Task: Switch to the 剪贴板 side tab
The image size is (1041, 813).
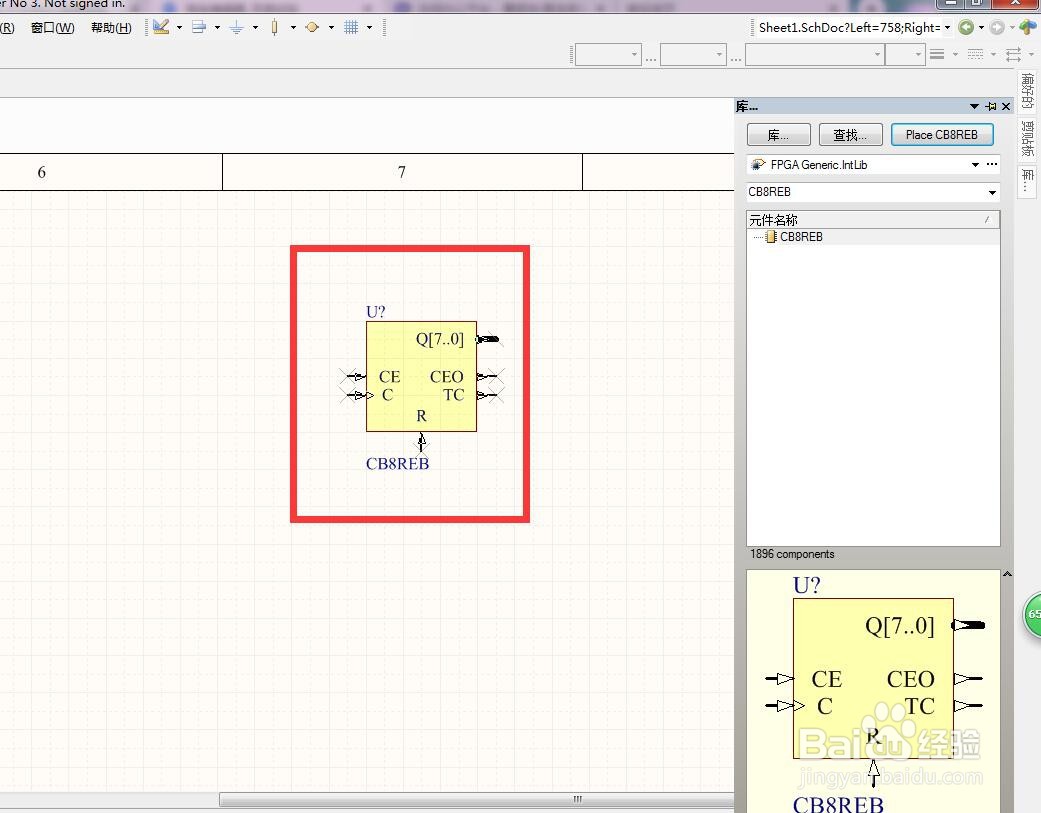Action: [x=1027, y=138]
